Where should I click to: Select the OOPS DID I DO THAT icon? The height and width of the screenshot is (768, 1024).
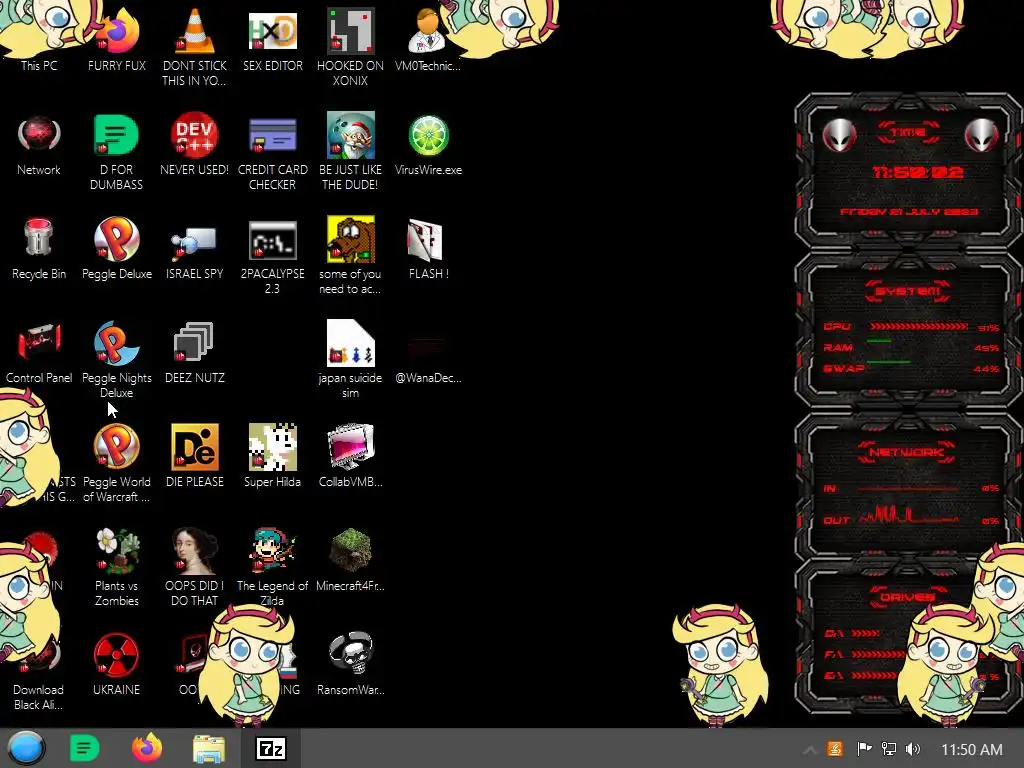click(x=195, y=567)
